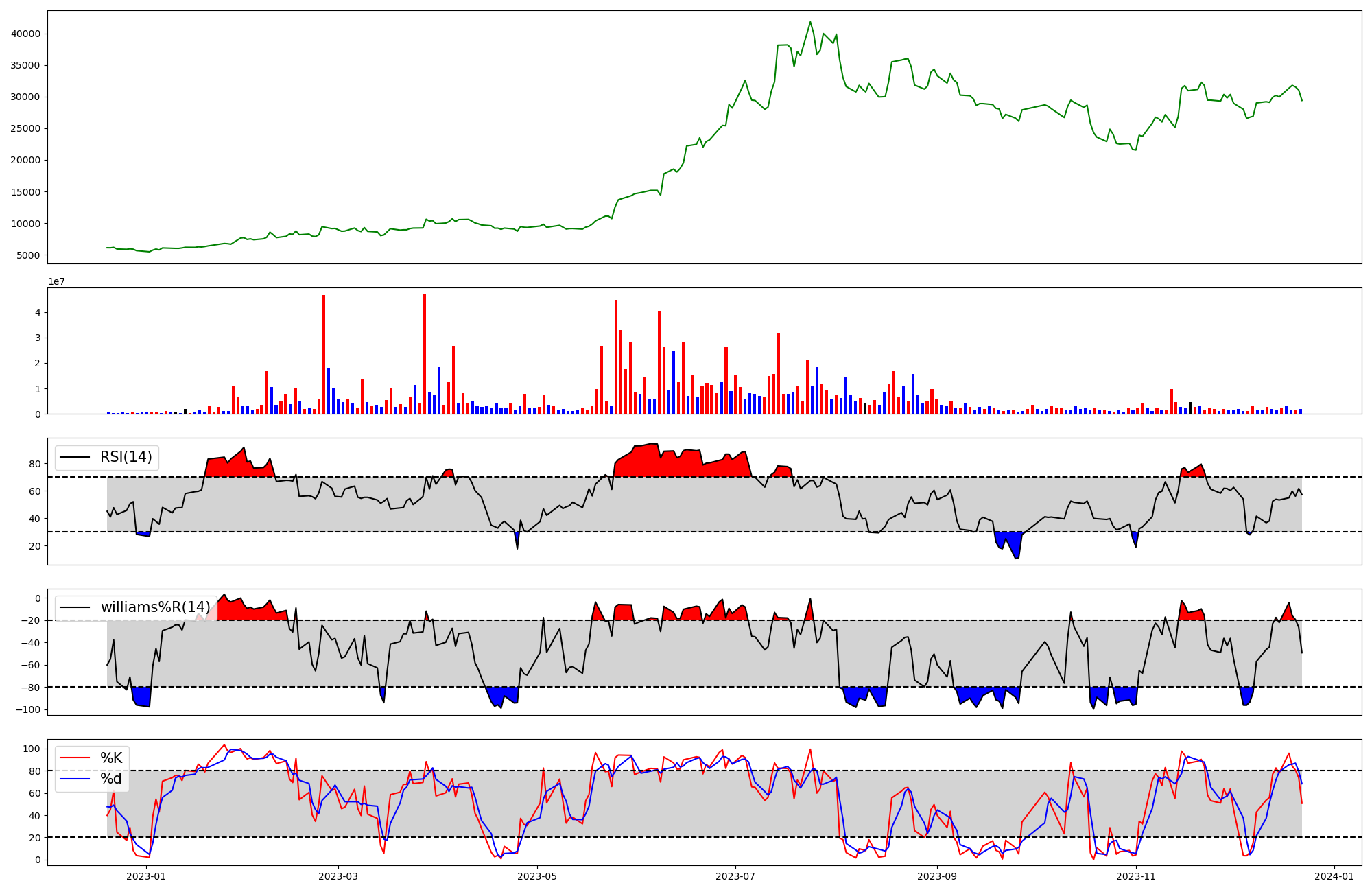Click the 2023-05 x-axis date label

(x=537, y=876)
